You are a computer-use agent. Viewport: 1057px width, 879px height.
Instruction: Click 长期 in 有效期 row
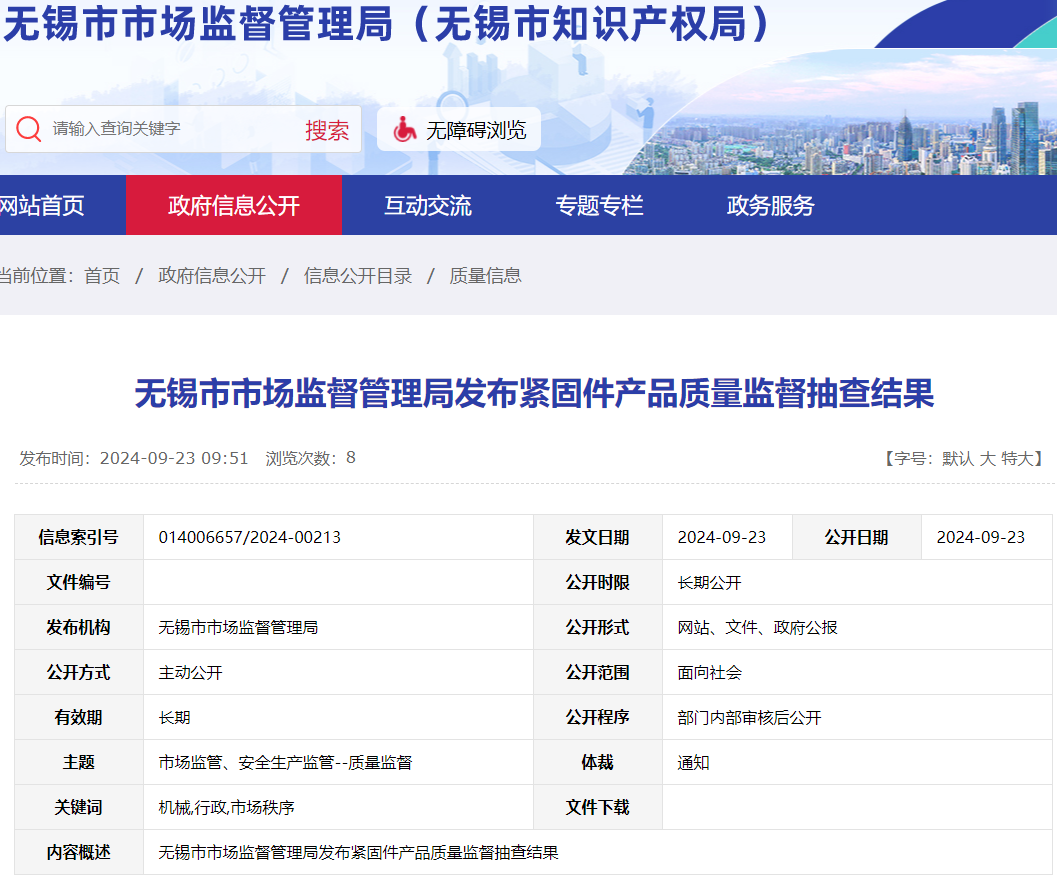(174, 718)
